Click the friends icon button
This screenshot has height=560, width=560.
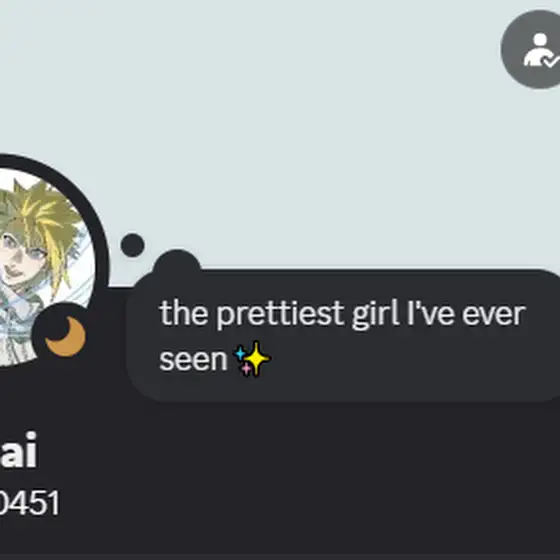(x=531, y=49)
